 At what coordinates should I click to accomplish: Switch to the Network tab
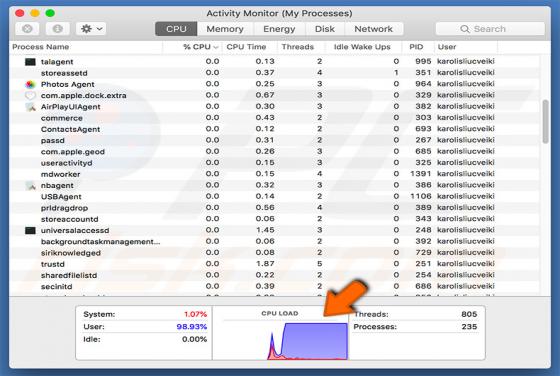[374, 29]
